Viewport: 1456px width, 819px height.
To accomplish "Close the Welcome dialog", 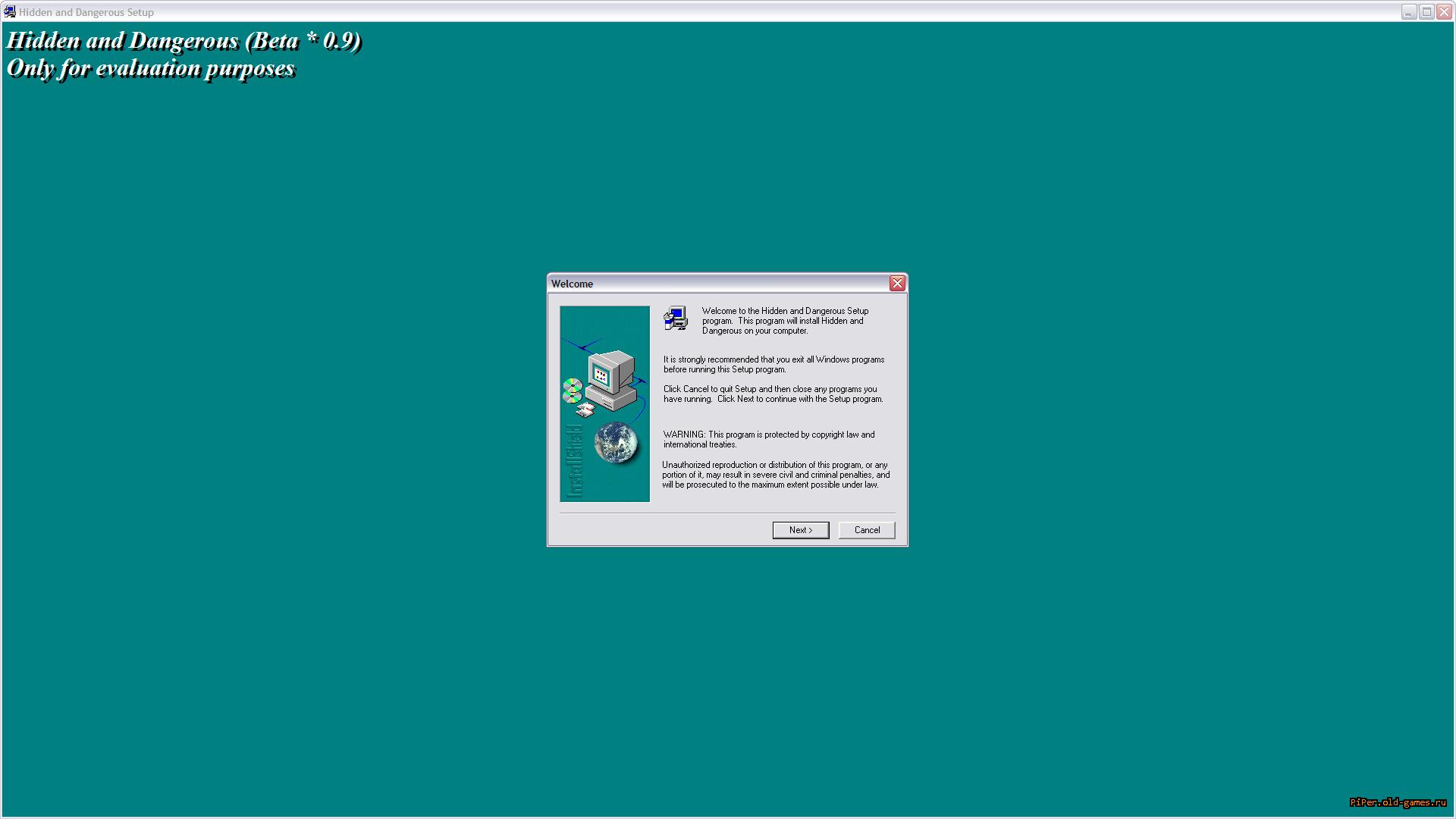I will (x=897, y=284).
